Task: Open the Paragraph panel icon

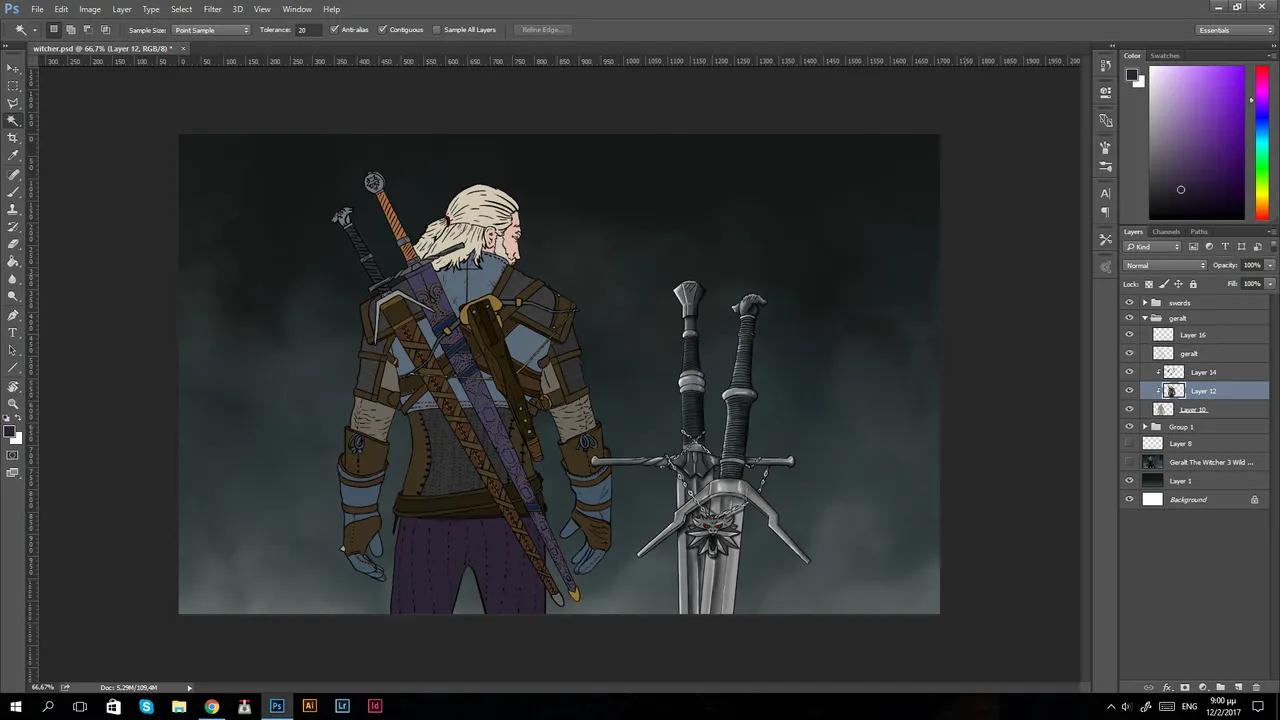Action: (x=1105, y=212)
